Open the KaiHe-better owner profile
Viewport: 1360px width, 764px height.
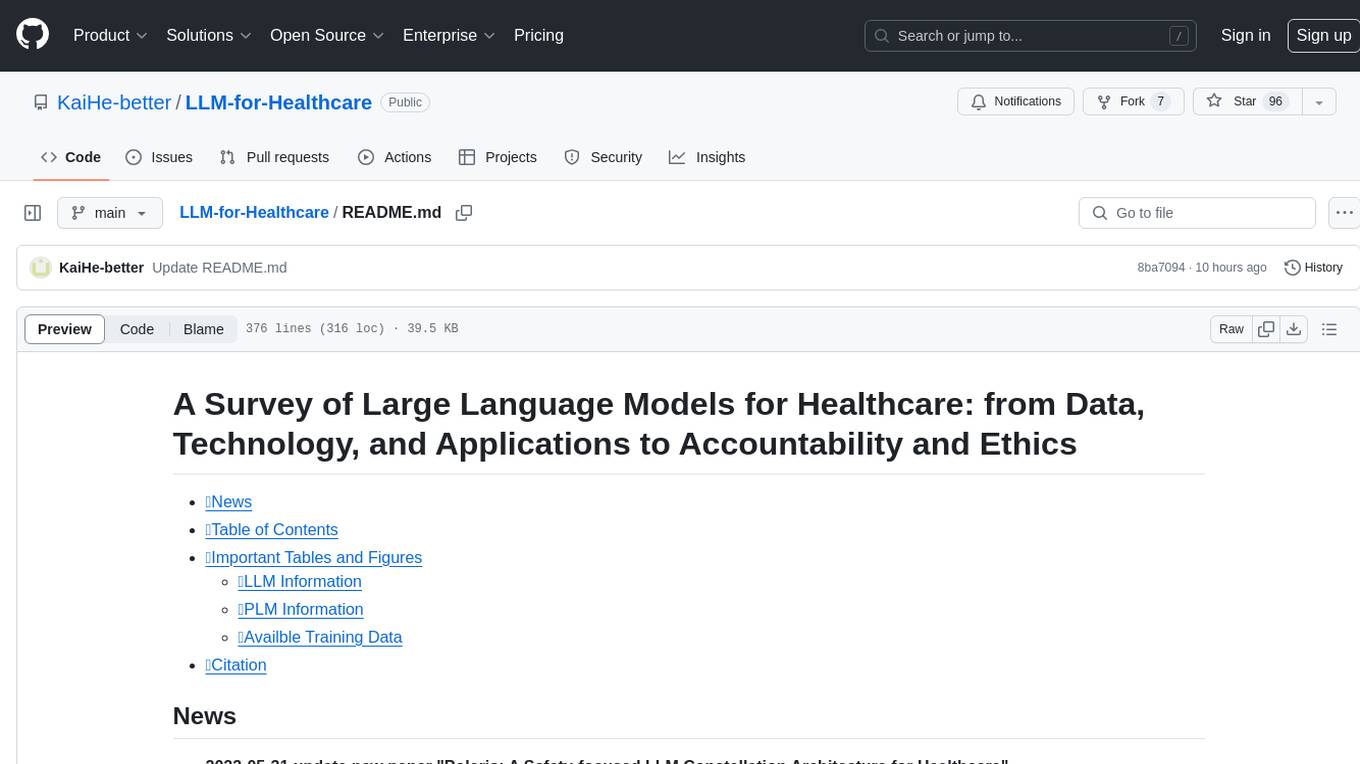[114, 102]
